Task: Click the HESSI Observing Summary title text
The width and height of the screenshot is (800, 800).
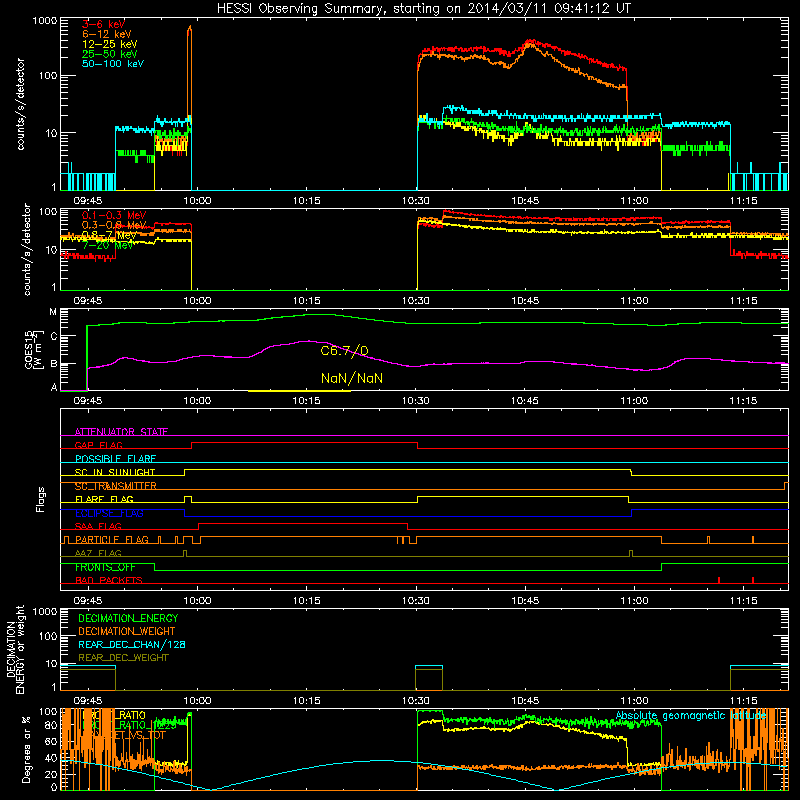Action: point(423,8)
